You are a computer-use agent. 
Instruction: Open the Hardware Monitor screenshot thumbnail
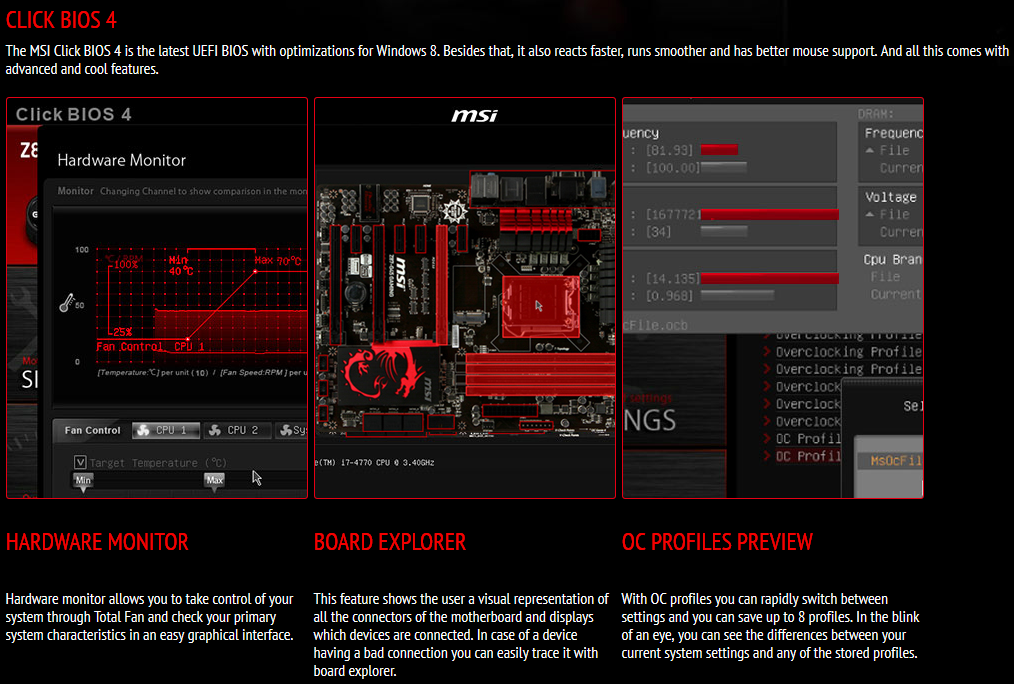(x=157, y=298)
